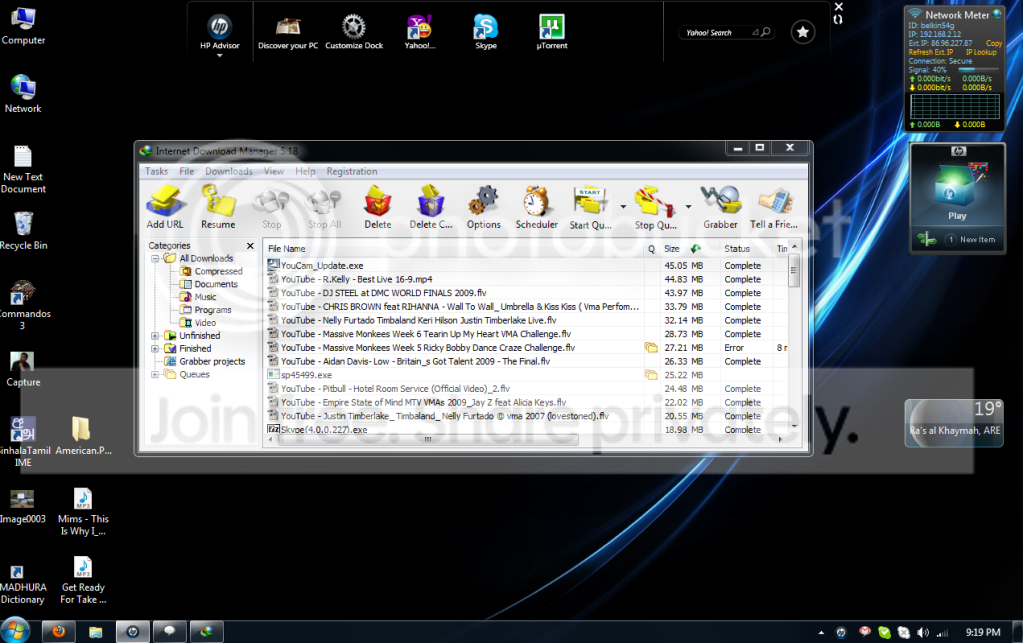Open the Yahoo! dock icon

[x=420, y=33]
